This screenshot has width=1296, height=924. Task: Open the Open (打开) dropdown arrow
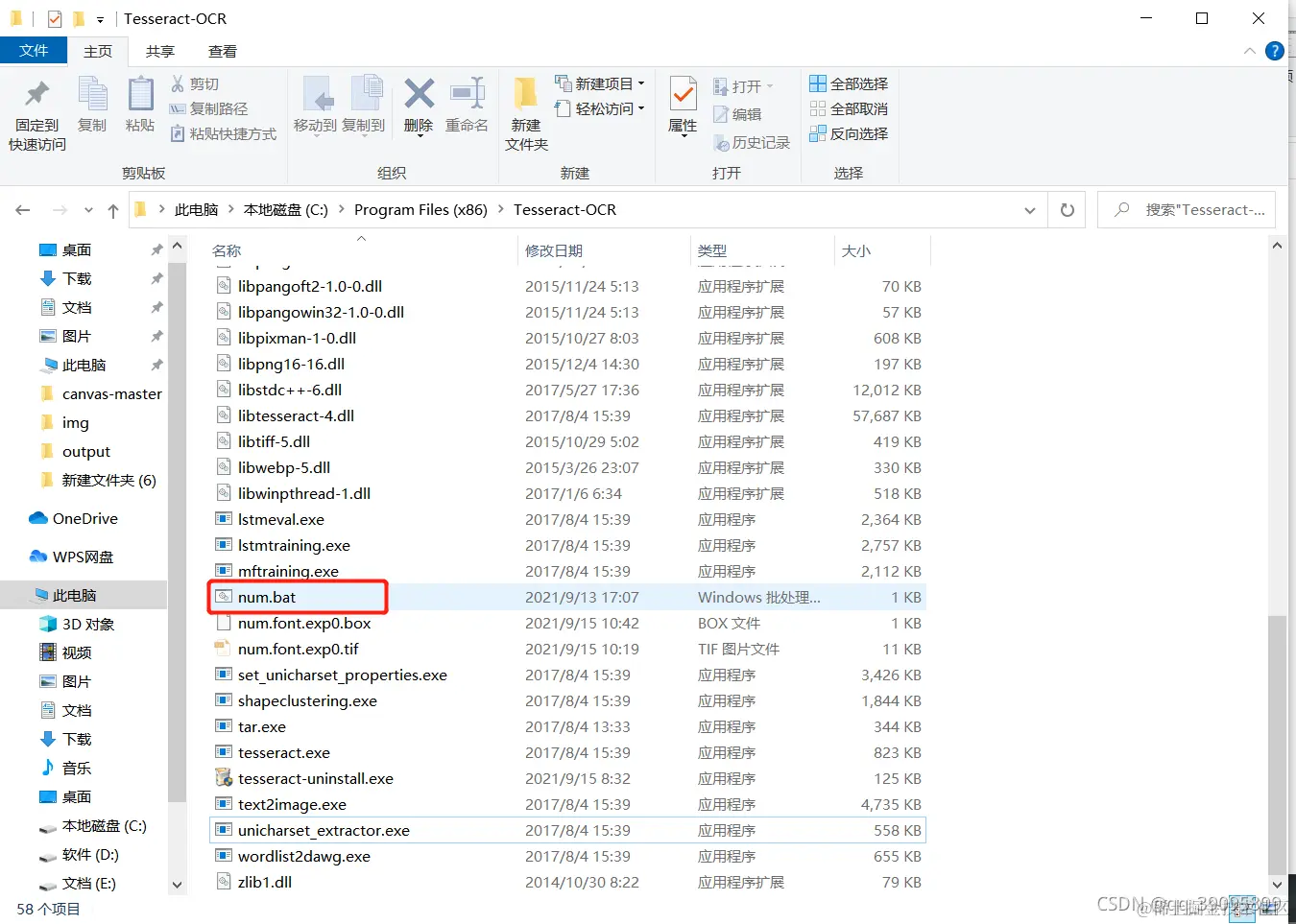click(770, 86)
